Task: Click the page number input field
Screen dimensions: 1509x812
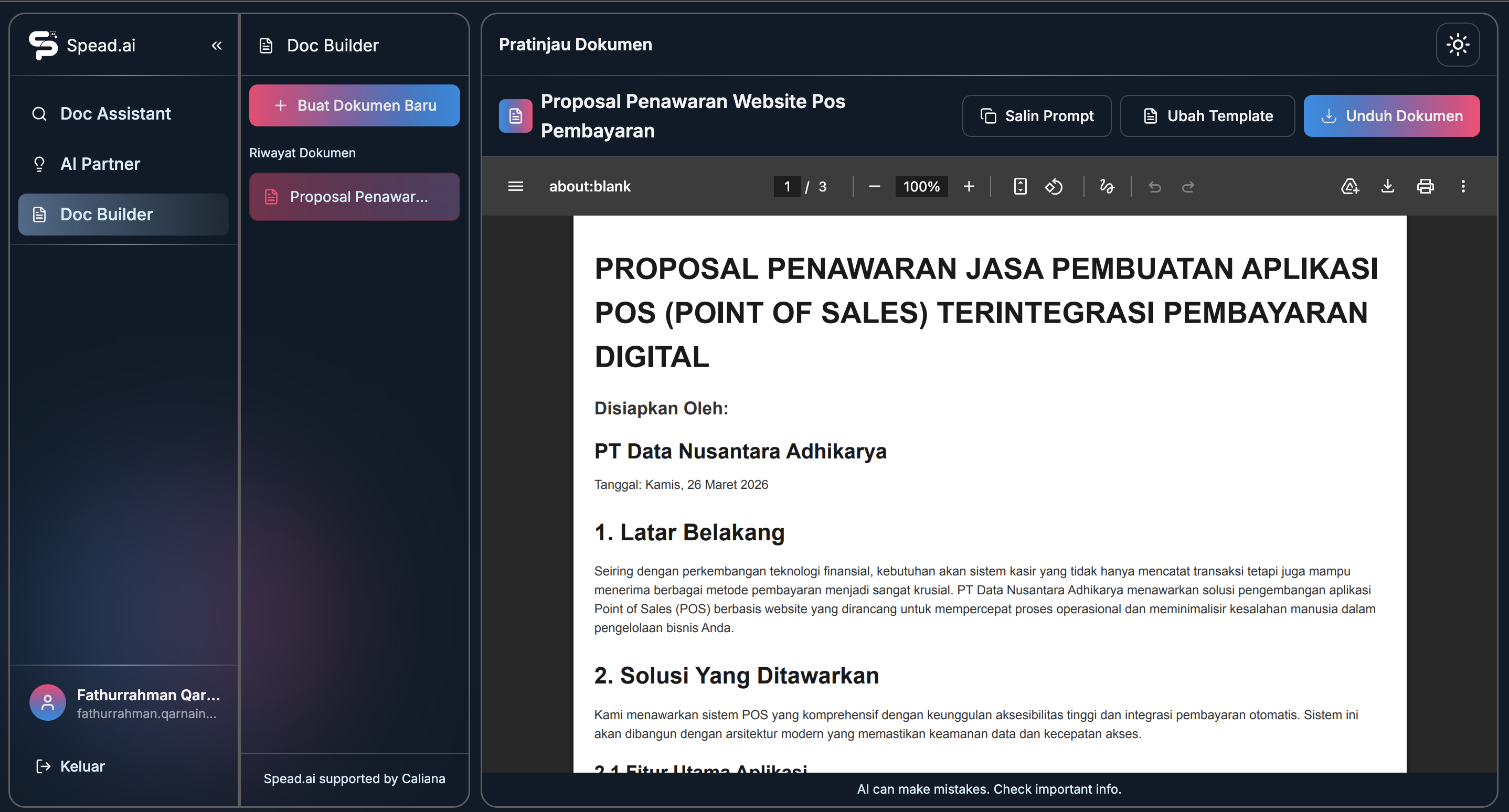Action: pos(788,186)
